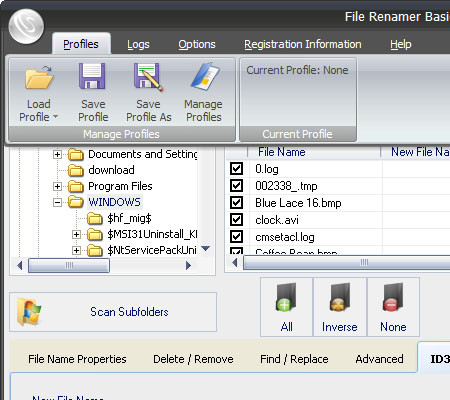This screenshot has width=450, height=400.
Task: Click the Current Profile: None label
Action: click(297, 70)
